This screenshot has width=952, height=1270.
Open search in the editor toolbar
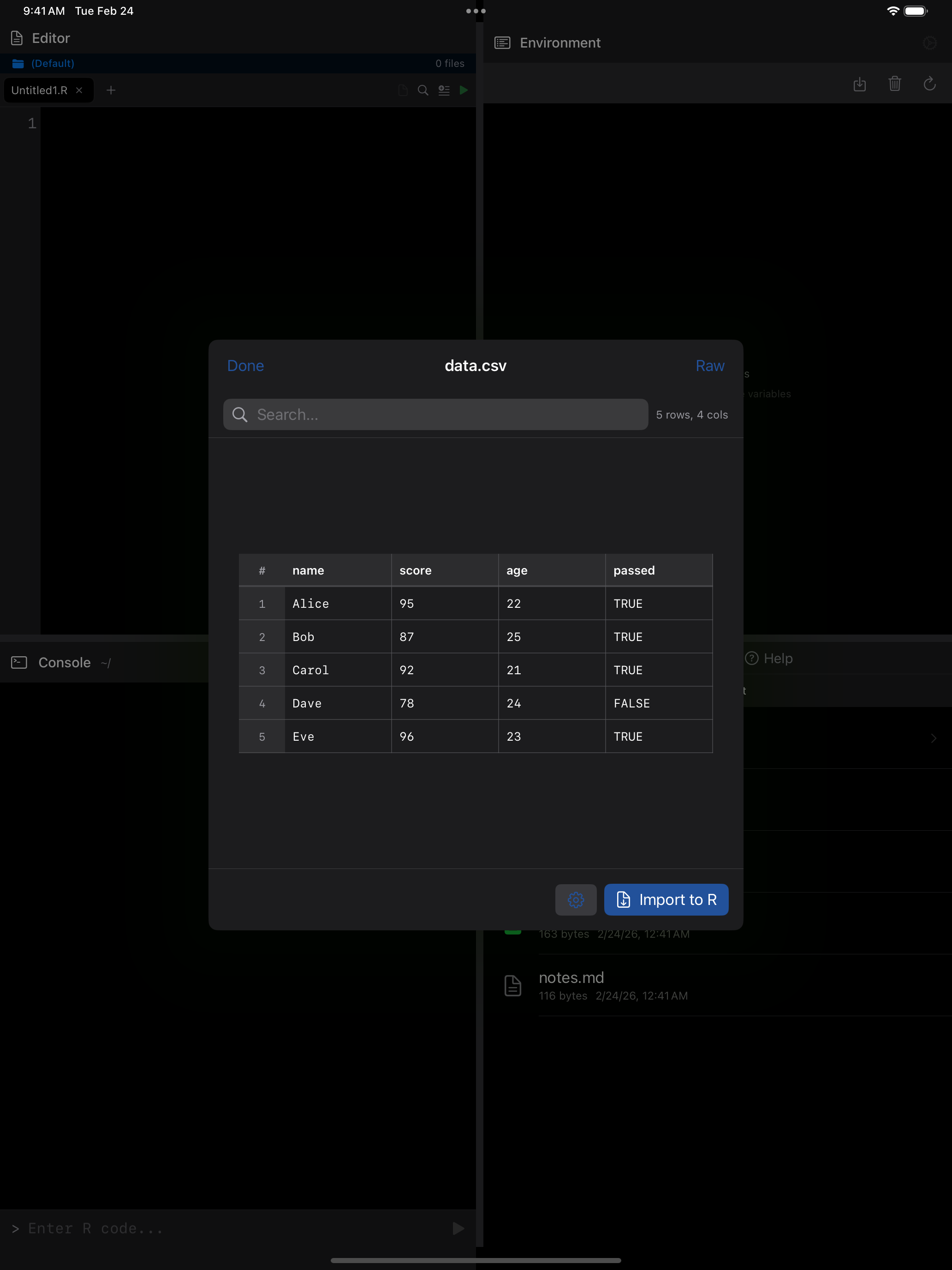pos(423,90)
